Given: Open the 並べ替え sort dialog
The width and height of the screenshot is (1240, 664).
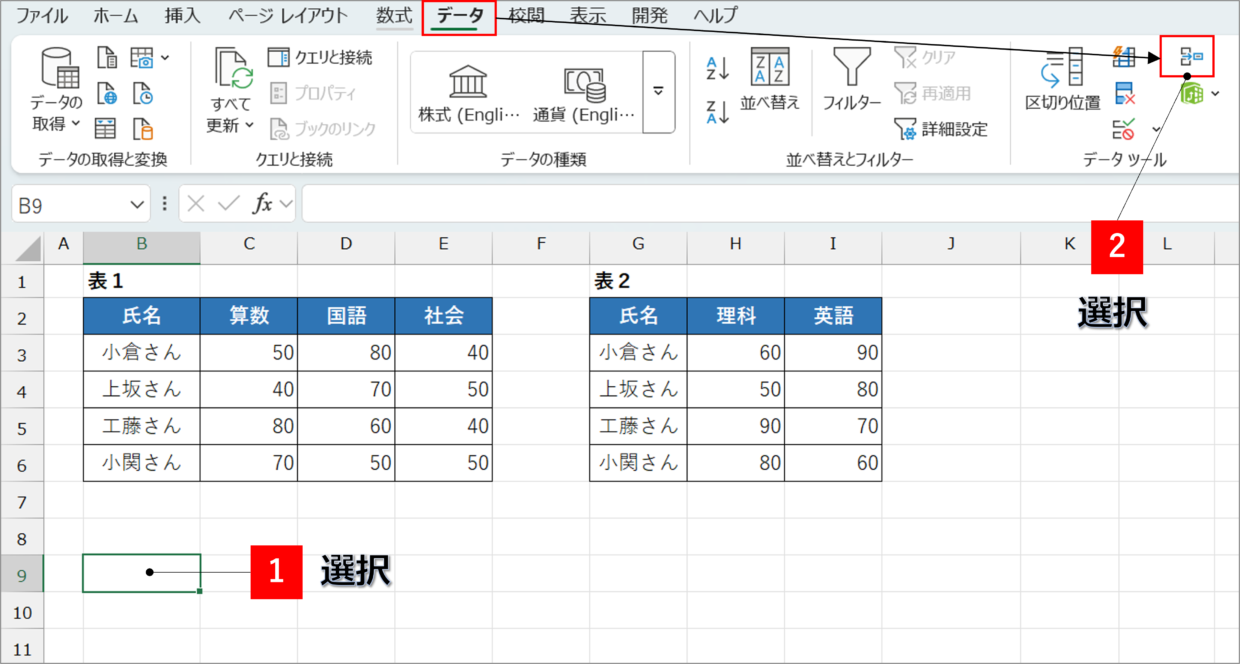Looking at the screenshot, I should pyautogui.click(x=769, y=80).
